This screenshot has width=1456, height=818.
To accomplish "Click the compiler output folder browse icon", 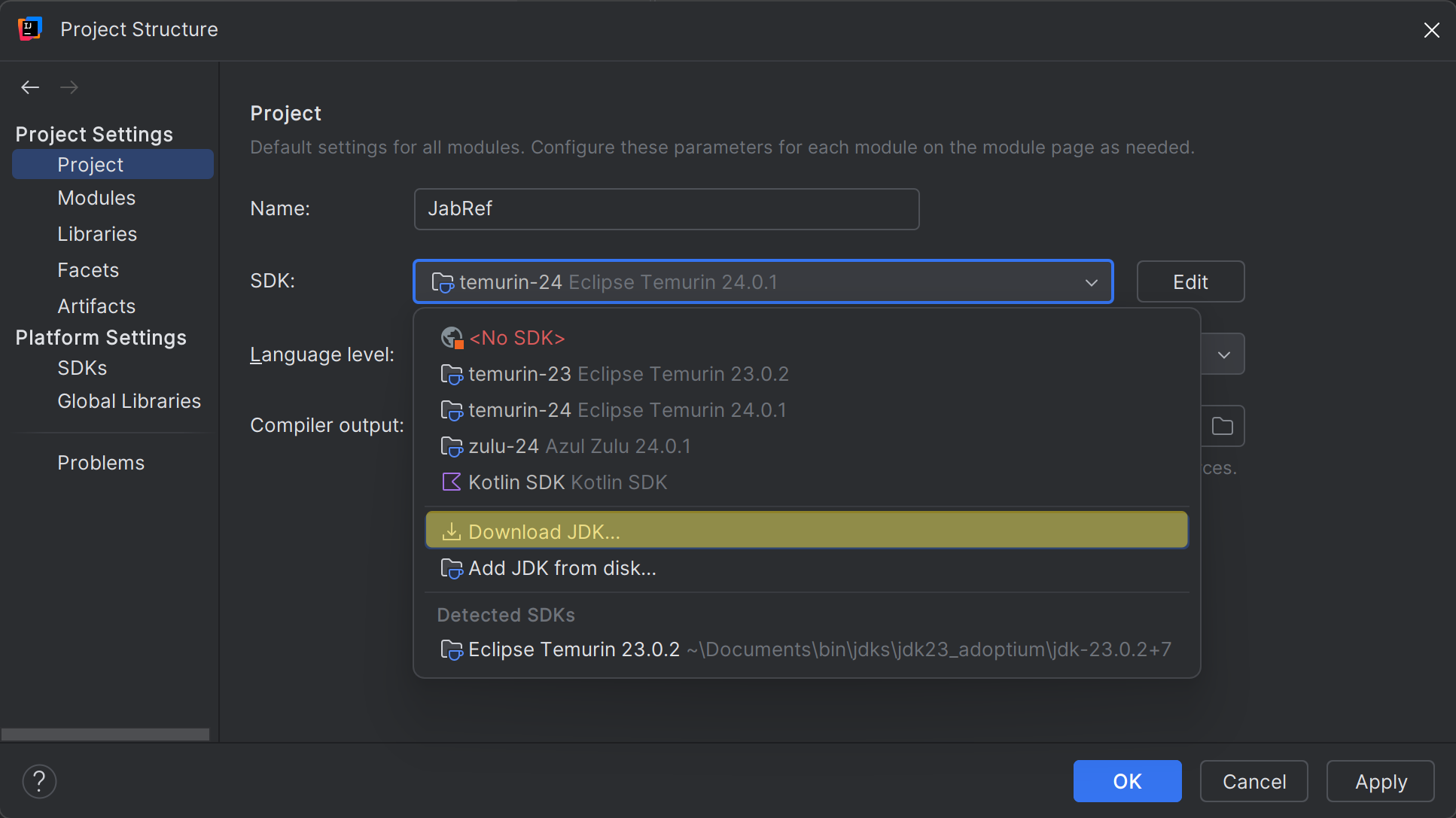I will point(1222,427).
